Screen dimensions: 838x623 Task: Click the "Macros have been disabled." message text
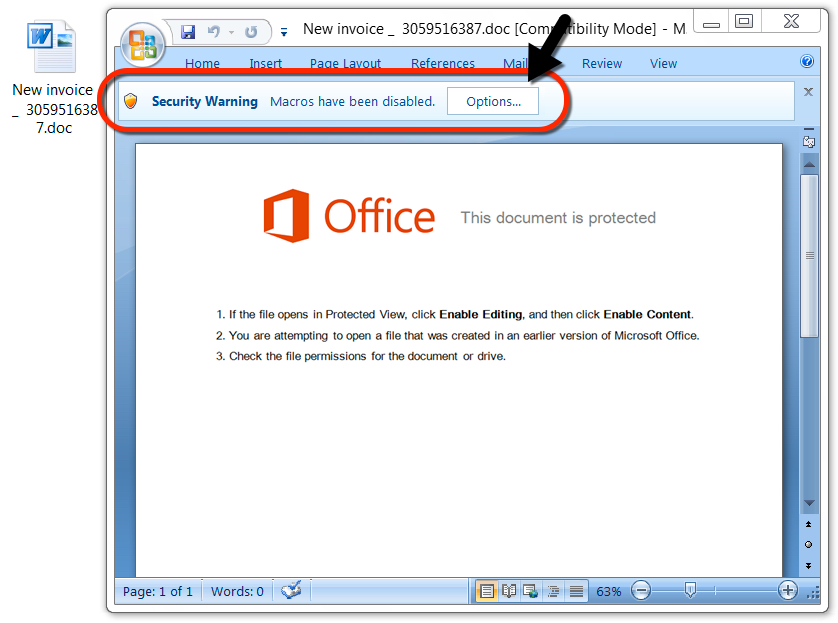click(353, 102)
